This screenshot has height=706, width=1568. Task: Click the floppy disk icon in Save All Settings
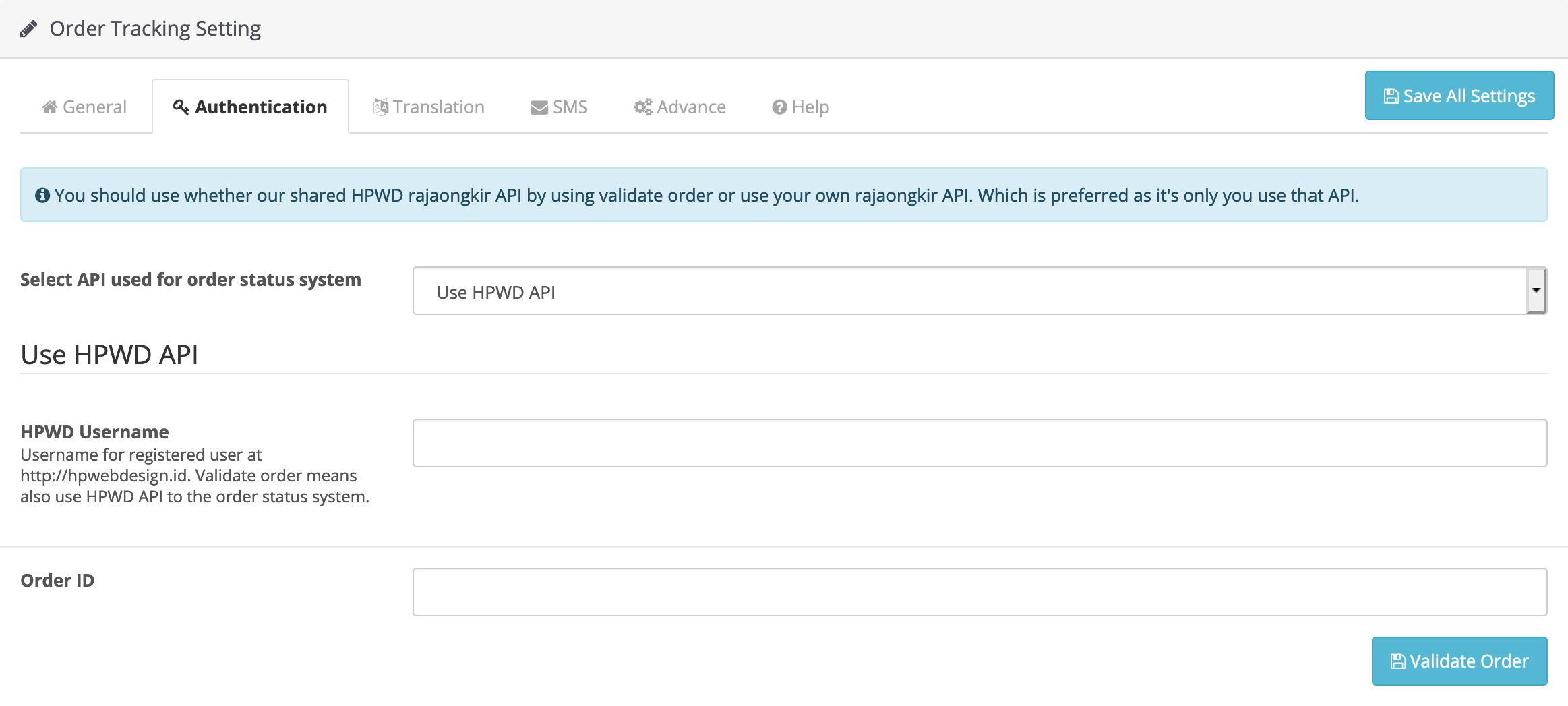click(1391, 96)
